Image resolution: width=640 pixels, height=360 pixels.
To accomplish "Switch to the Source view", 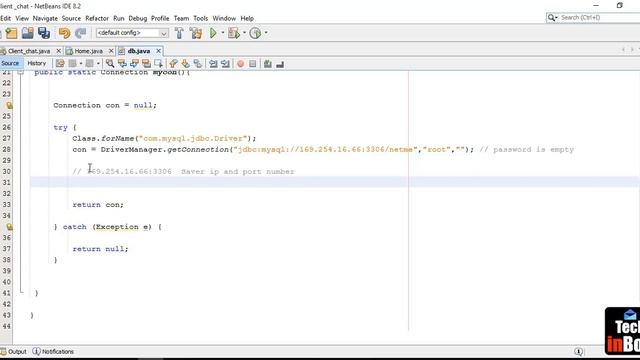I will point(10,63).
